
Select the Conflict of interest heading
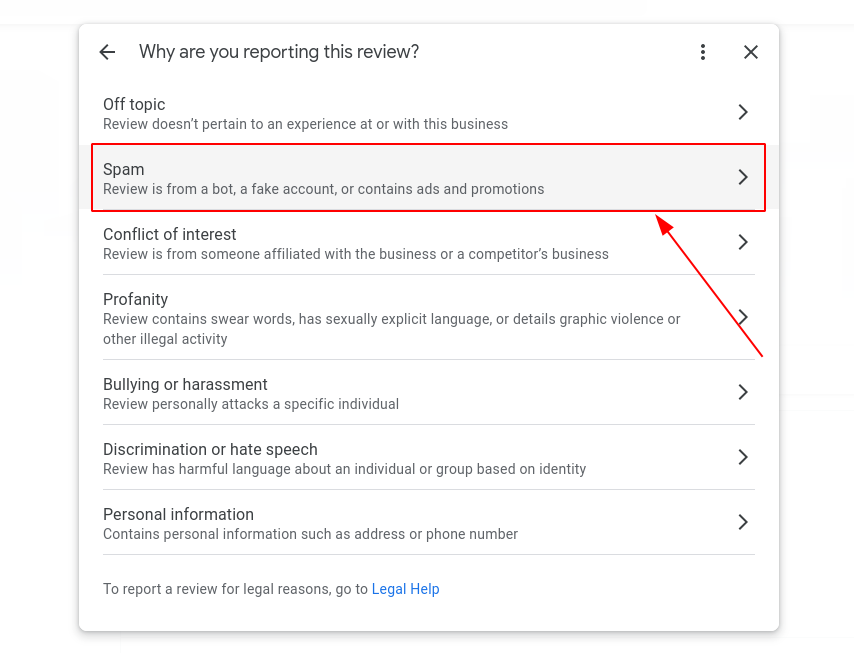coord(169,234)
